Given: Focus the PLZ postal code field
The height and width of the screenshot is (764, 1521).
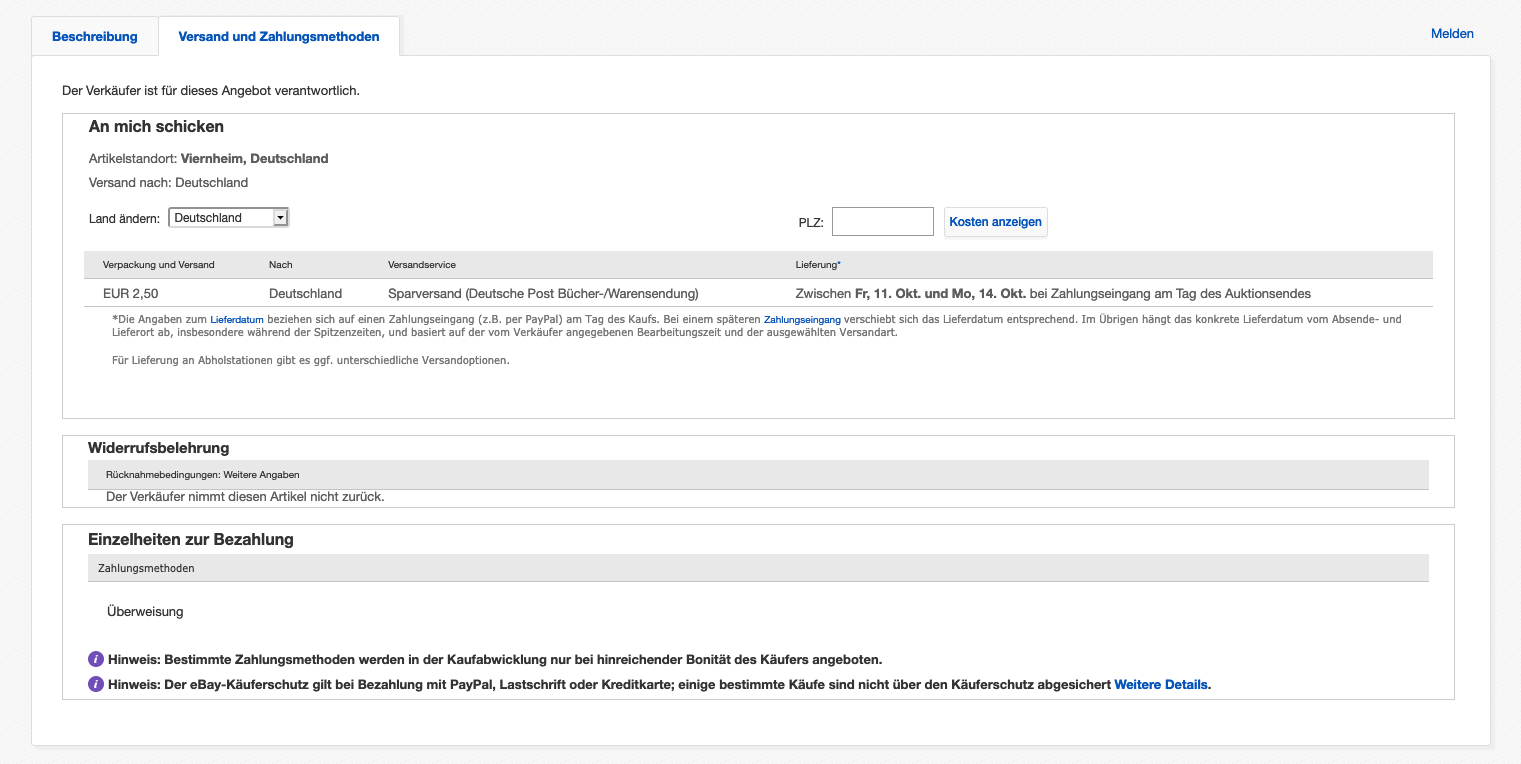Looking at the screenshot, I should 882,222.
